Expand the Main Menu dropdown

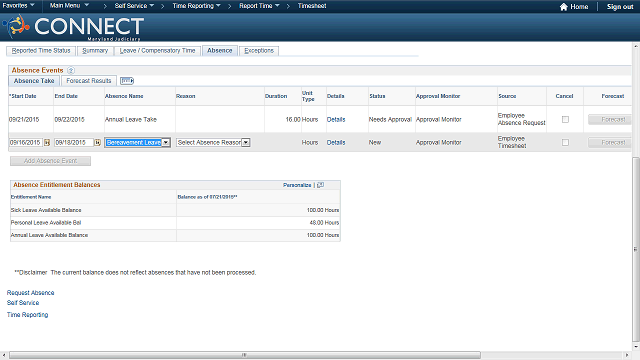coord(69,6)
